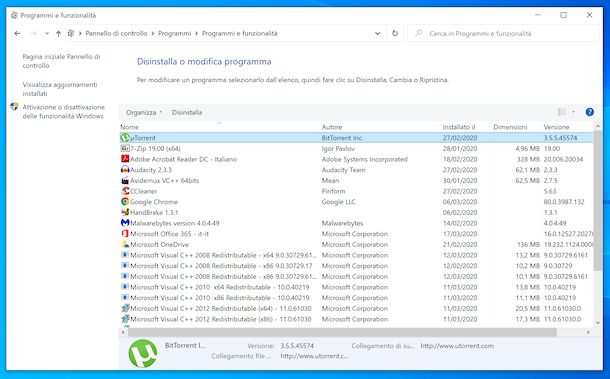Click the Adobe Acrobat Reader DC icon
This screenshot has height=379, width=610.
click(x=125, y=159)
